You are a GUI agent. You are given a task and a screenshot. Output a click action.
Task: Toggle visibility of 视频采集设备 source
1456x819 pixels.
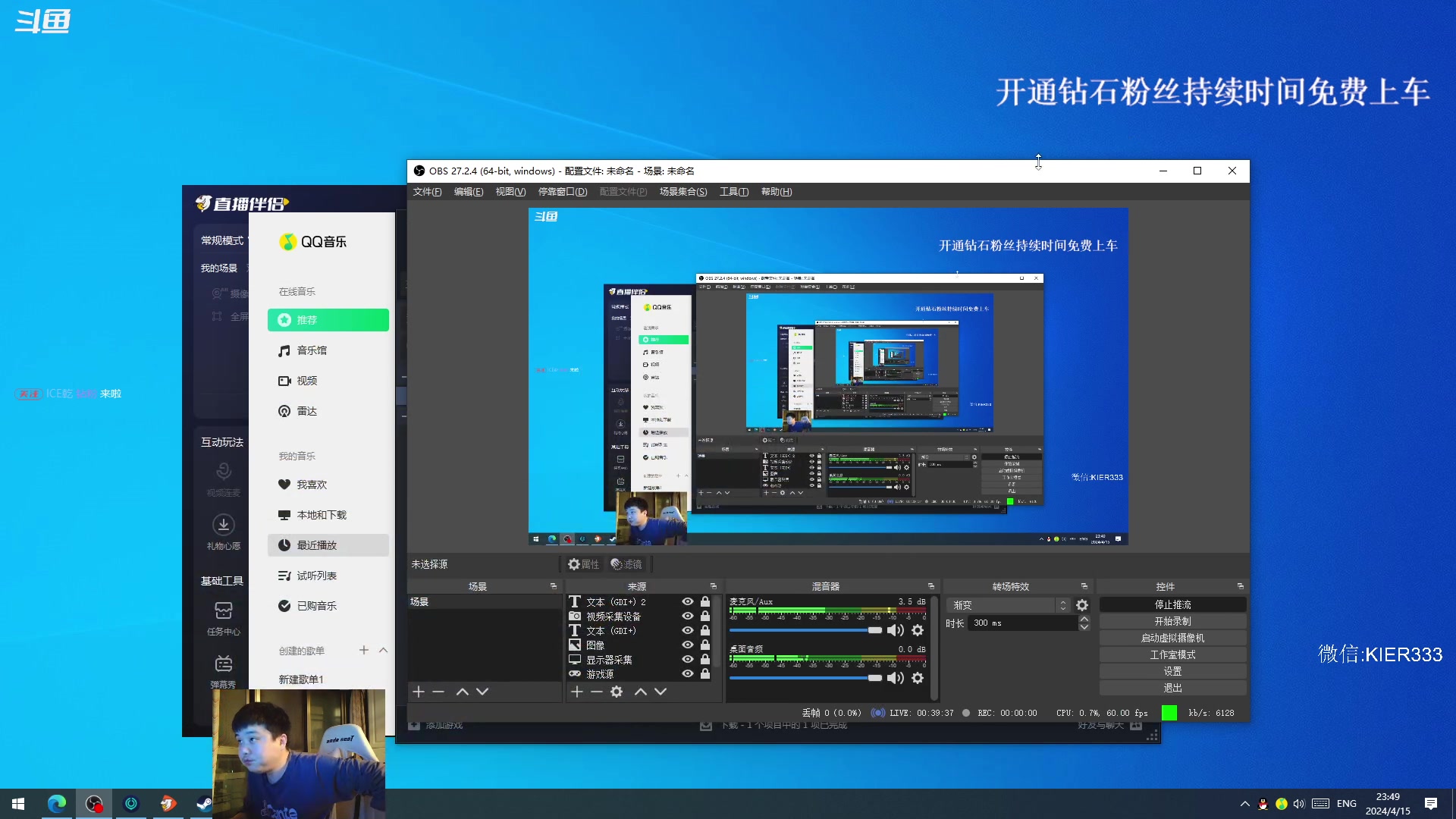688,616
